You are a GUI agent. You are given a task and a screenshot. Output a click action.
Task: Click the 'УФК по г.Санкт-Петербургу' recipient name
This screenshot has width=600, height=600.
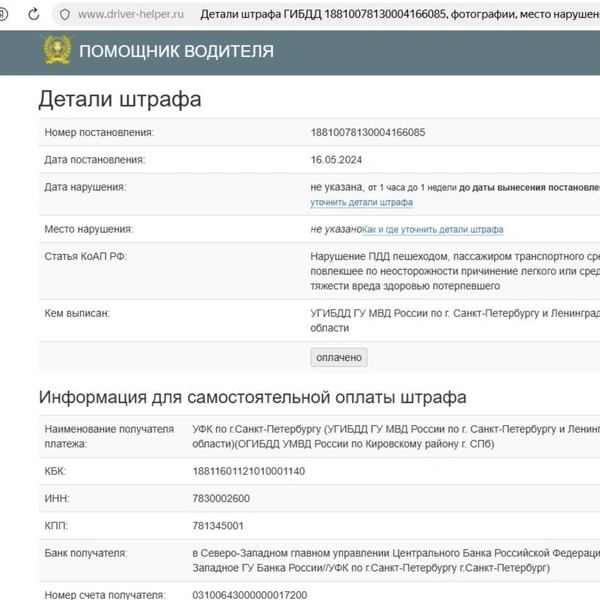(396, 437)
